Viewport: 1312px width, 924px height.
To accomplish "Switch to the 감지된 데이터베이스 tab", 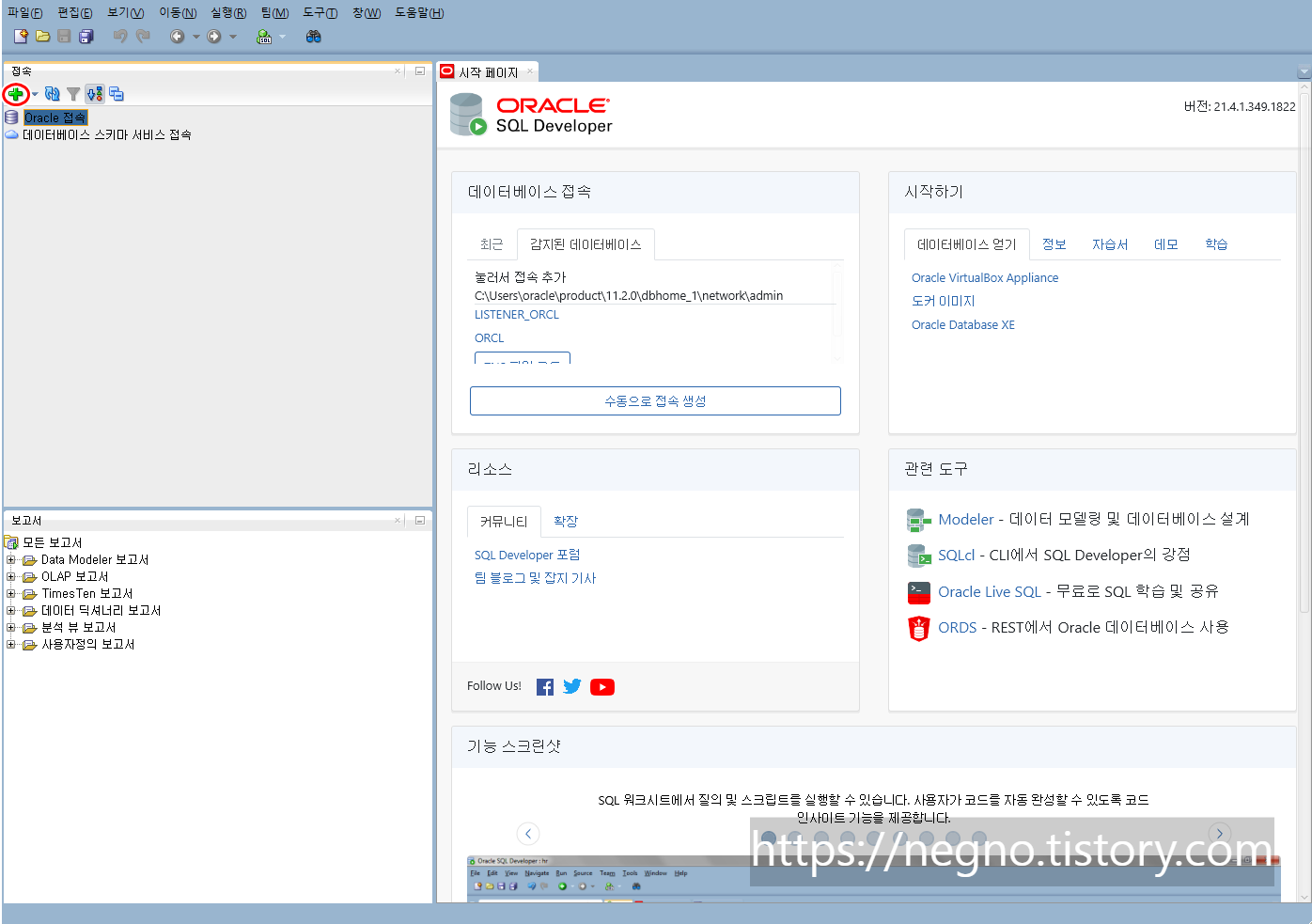I will coord(586,244).
